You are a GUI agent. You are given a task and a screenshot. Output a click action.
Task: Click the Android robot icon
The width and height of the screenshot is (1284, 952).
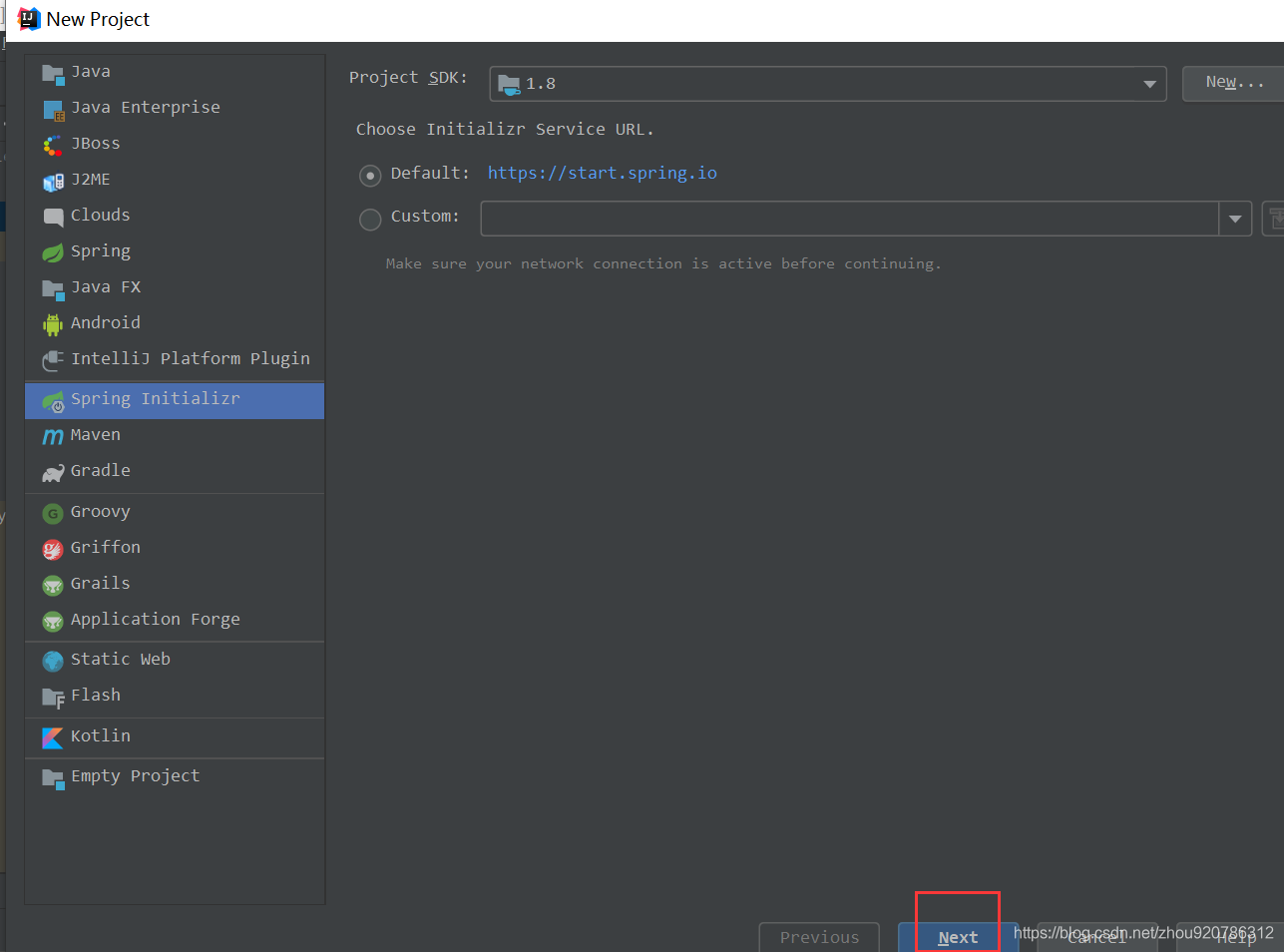tap(53, 324)
